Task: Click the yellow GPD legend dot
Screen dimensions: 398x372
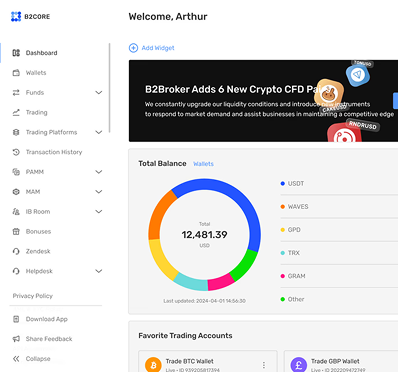Action: pyautogui.click(x=283, y=230)
